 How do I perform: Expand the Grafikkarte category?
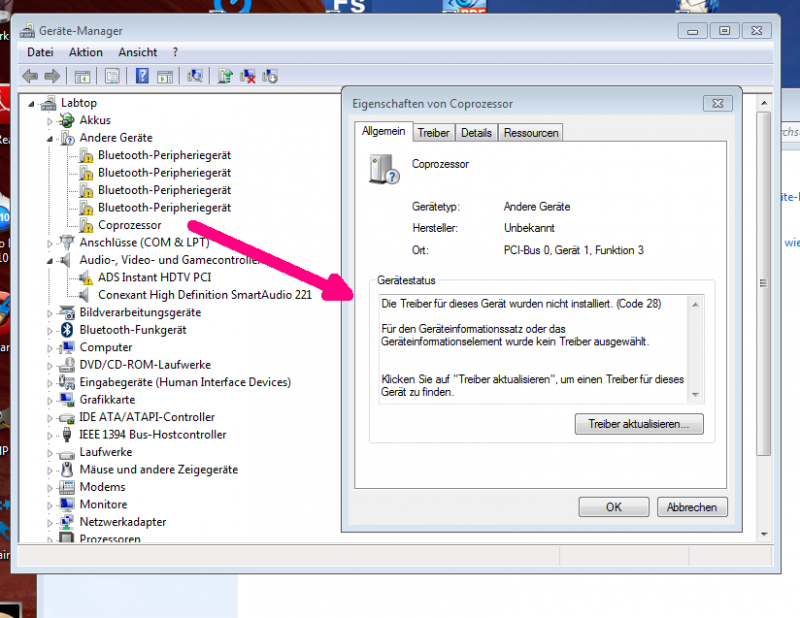(x=50, y=400)
